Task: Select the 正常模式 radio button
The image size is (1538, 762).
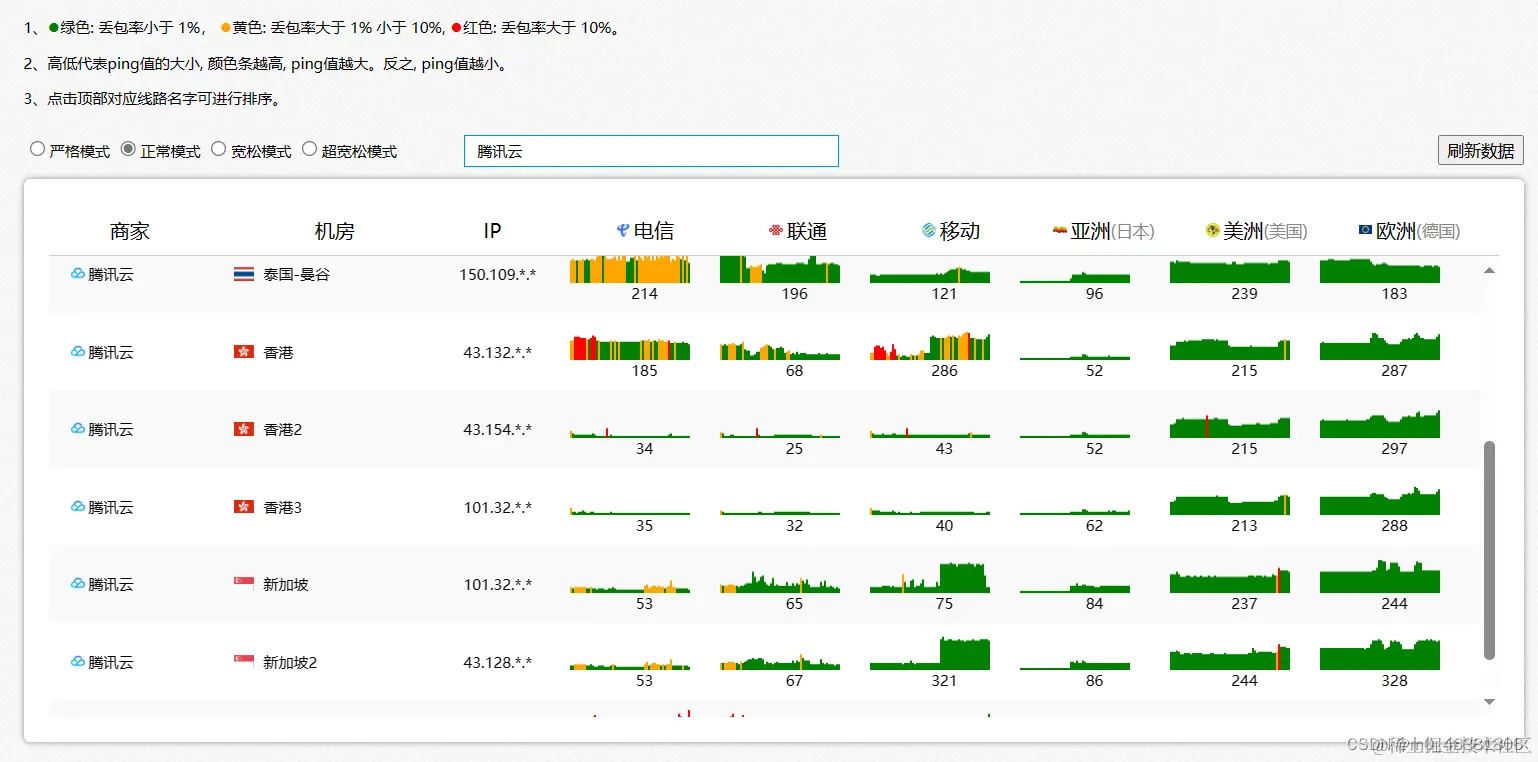Action: pos(128,149)
